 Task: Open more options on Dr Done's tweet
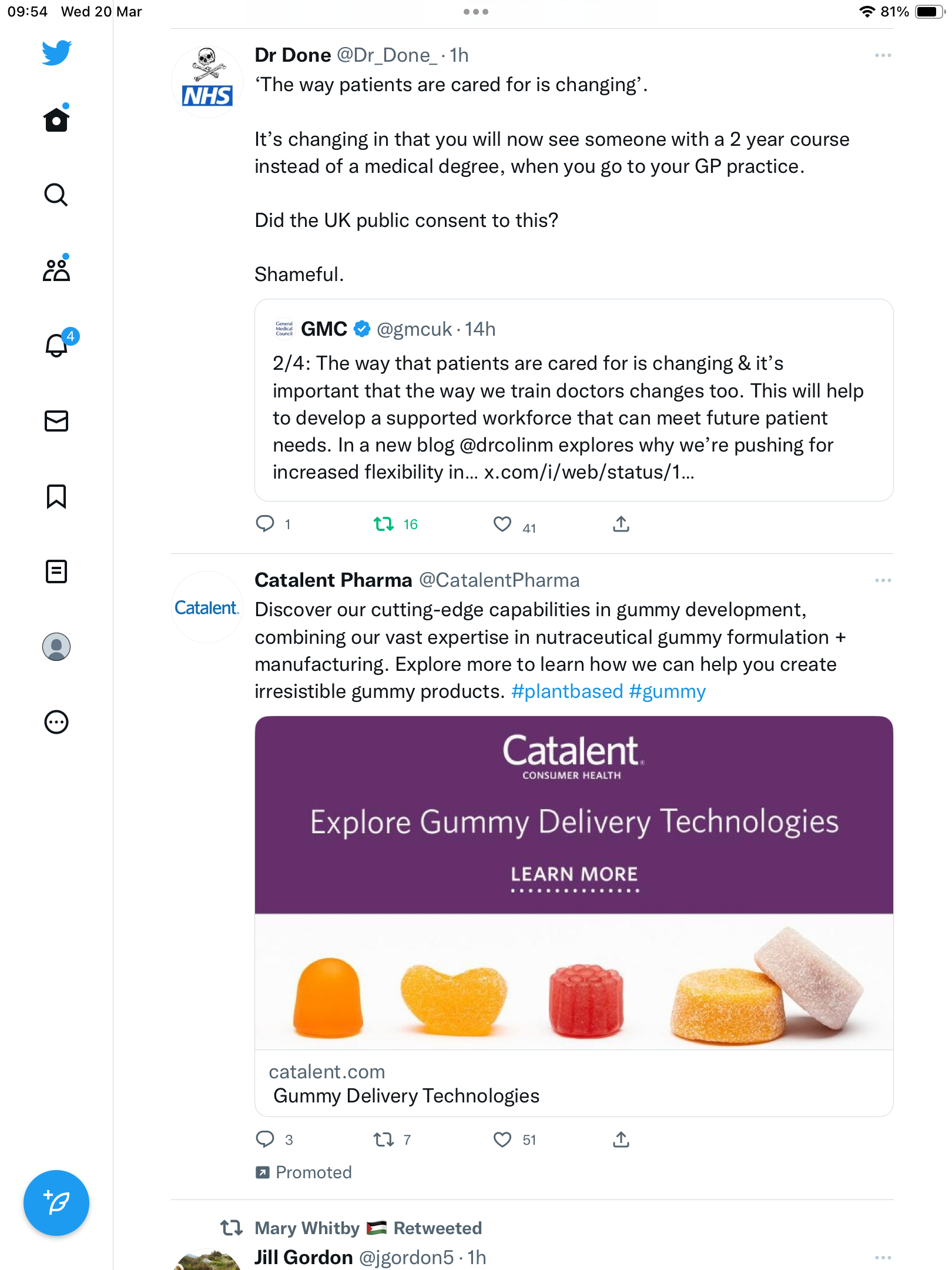coord(883,55)
